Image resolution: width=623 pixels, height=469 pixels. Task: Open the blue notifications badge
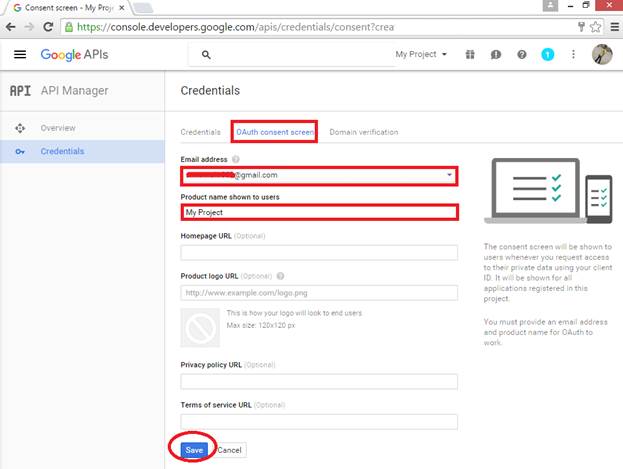548,54
